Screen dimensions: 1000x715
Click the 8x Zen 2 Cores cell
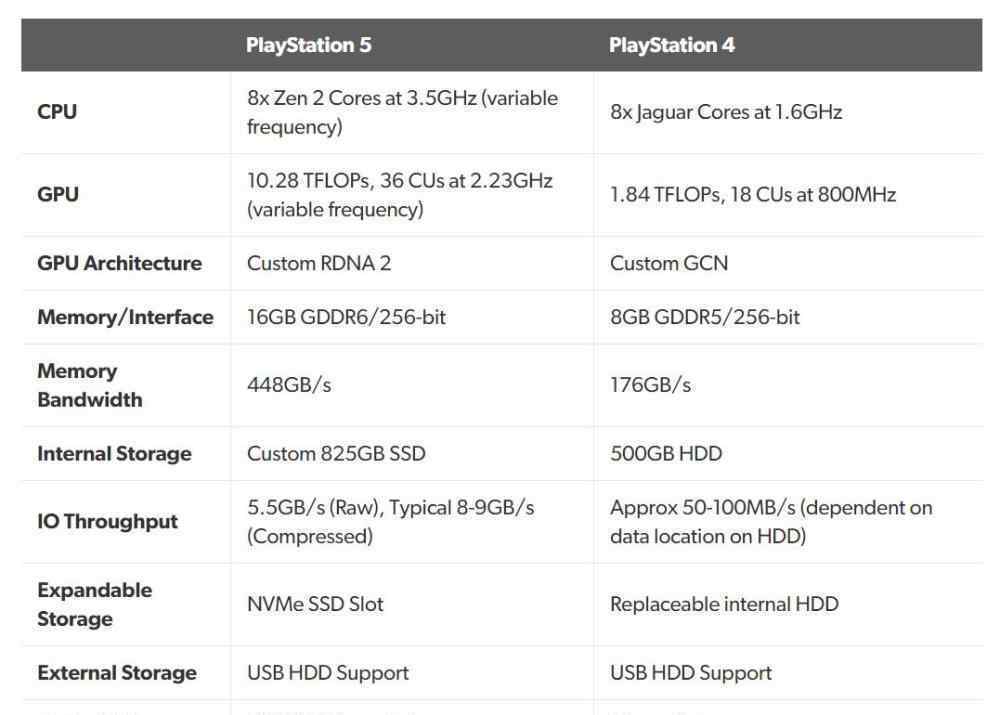(402, 112)
